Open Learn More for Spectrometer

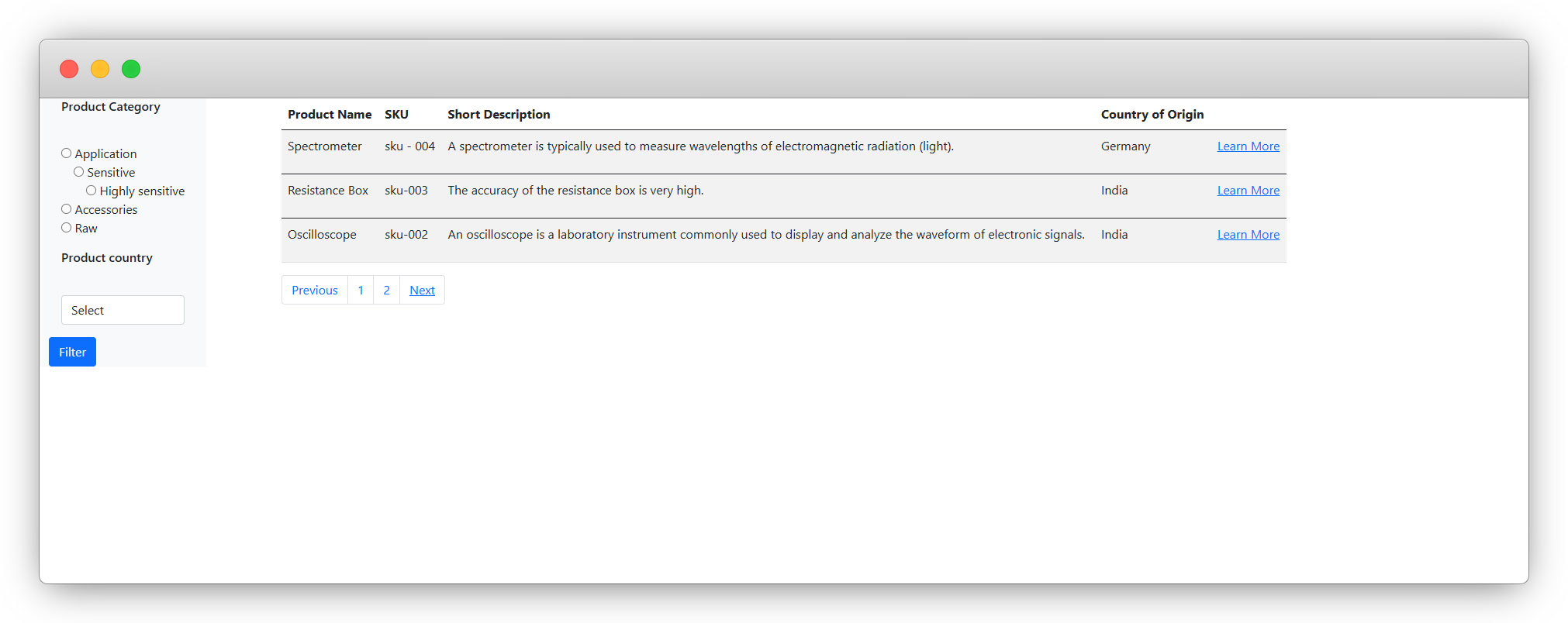tap(1248, 146)
